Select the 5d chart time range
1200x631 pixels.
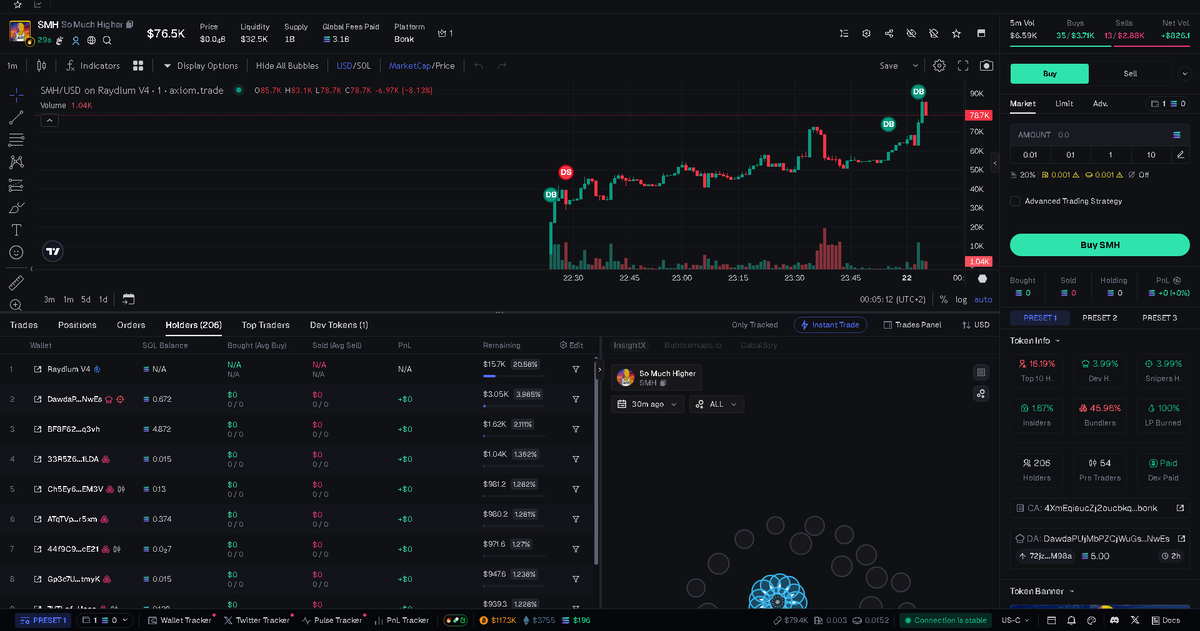pyautogui.click(x=86, y=299)
